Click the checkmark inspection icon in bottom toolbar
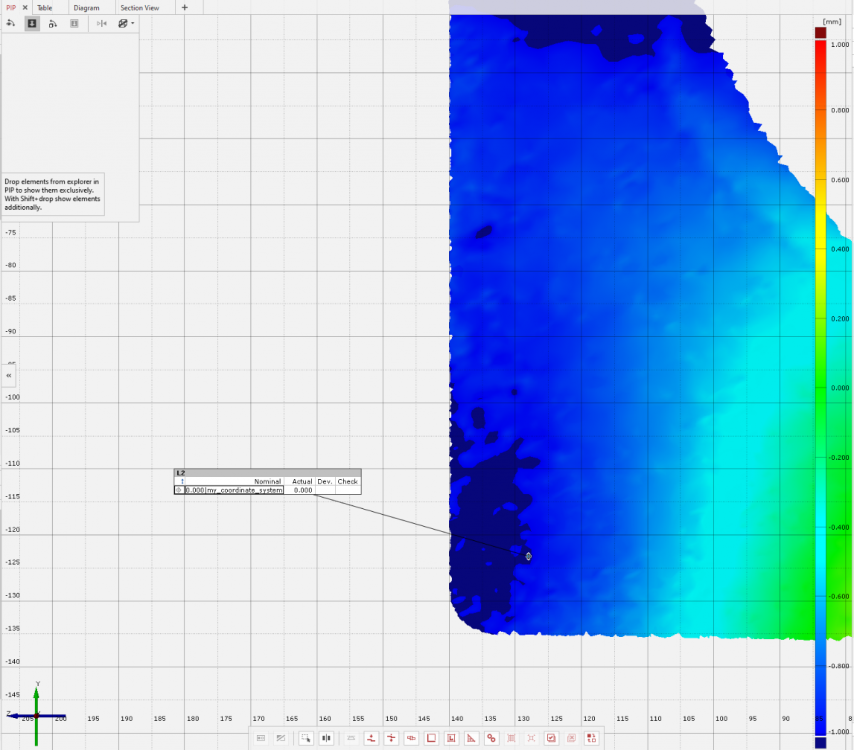Viewport: 854px width, 750px height. [551, 738]
